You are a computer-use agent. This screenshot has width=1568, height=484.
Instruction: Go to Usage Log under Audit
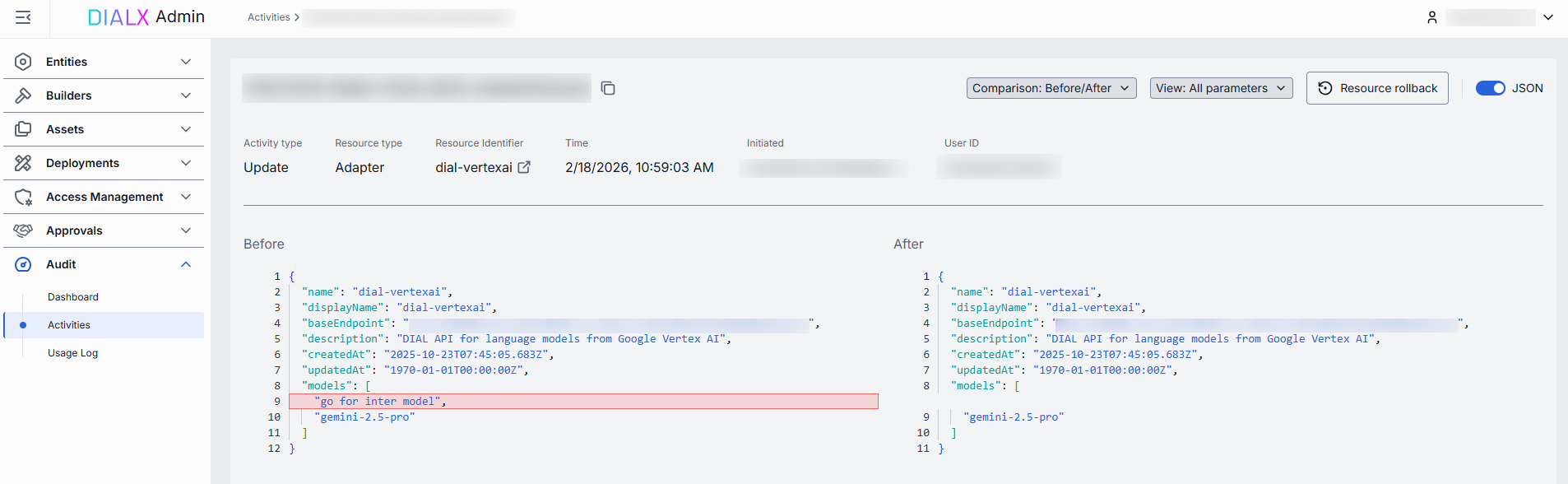72,353
